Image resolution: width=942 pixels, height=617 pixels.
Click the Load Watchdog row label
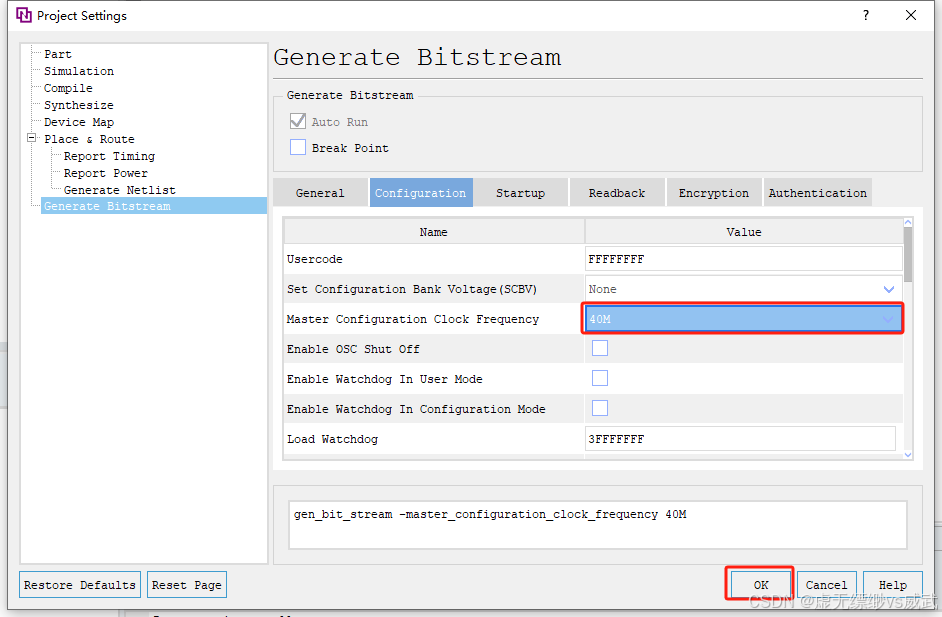[x=332, y=439]
